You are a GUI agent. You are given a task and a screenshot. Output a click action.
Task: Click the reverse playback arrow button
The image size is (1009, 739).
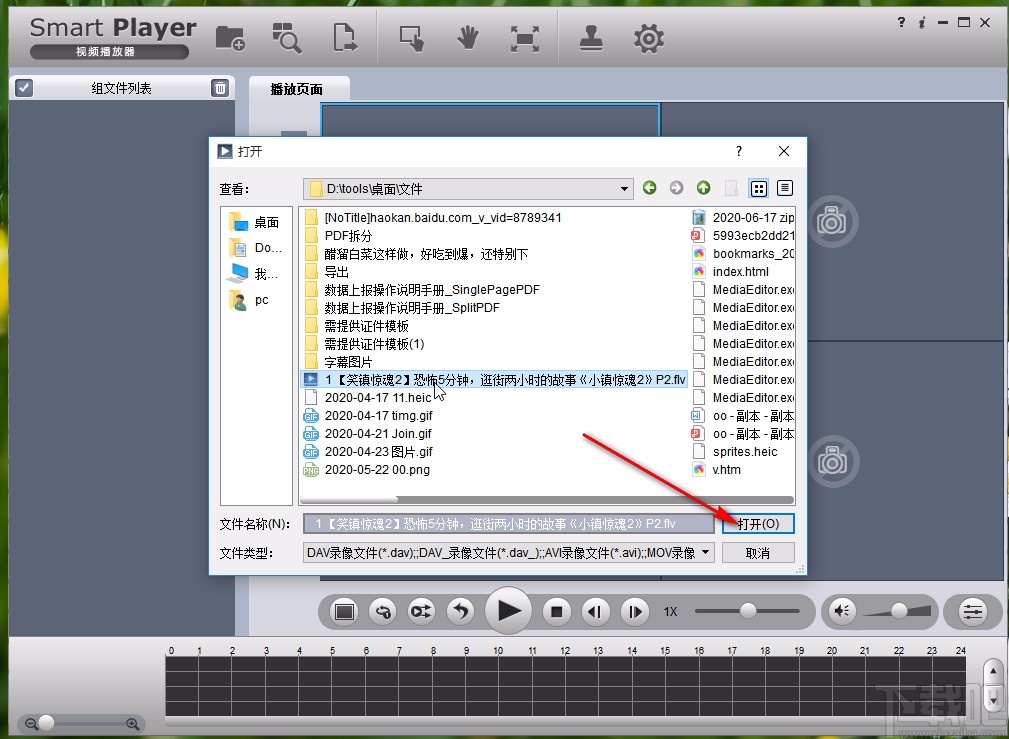click(x=461, y=612)
